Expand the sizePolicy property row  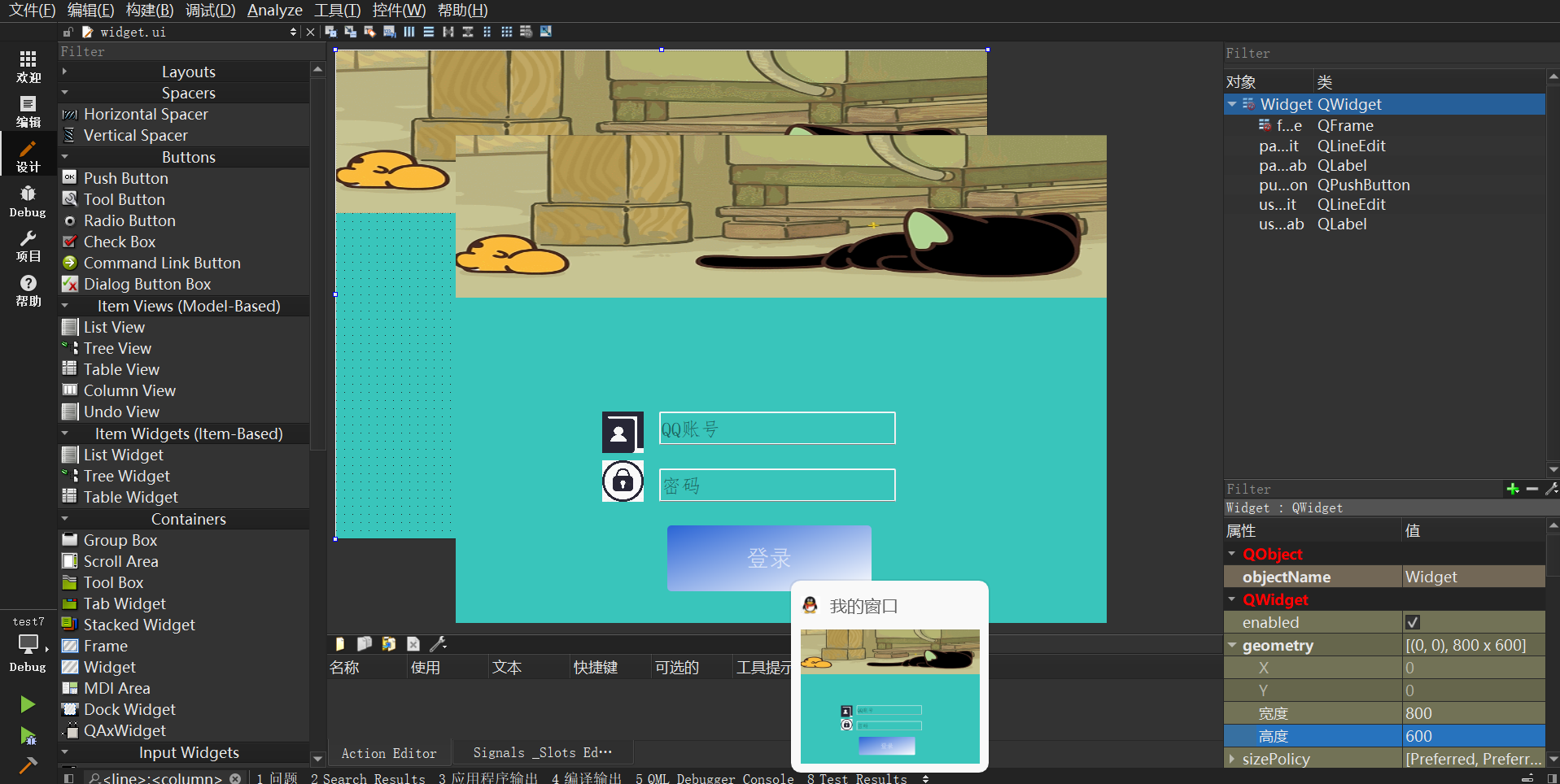coord(1232,759)
